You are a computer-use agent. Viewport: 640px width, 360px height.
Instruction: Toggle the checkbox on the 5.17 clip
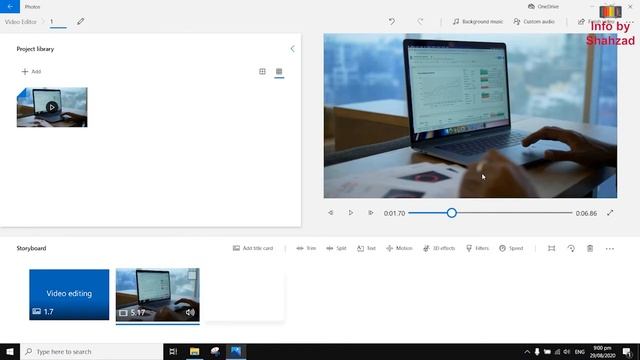coord(191,276)
